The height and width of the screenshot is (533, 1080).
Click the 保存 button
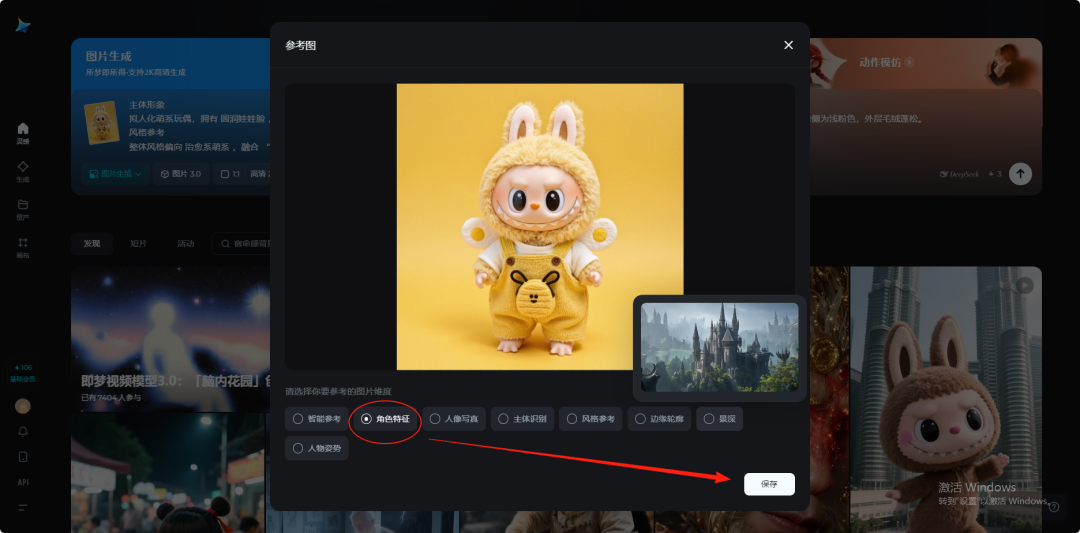(769, 484)
